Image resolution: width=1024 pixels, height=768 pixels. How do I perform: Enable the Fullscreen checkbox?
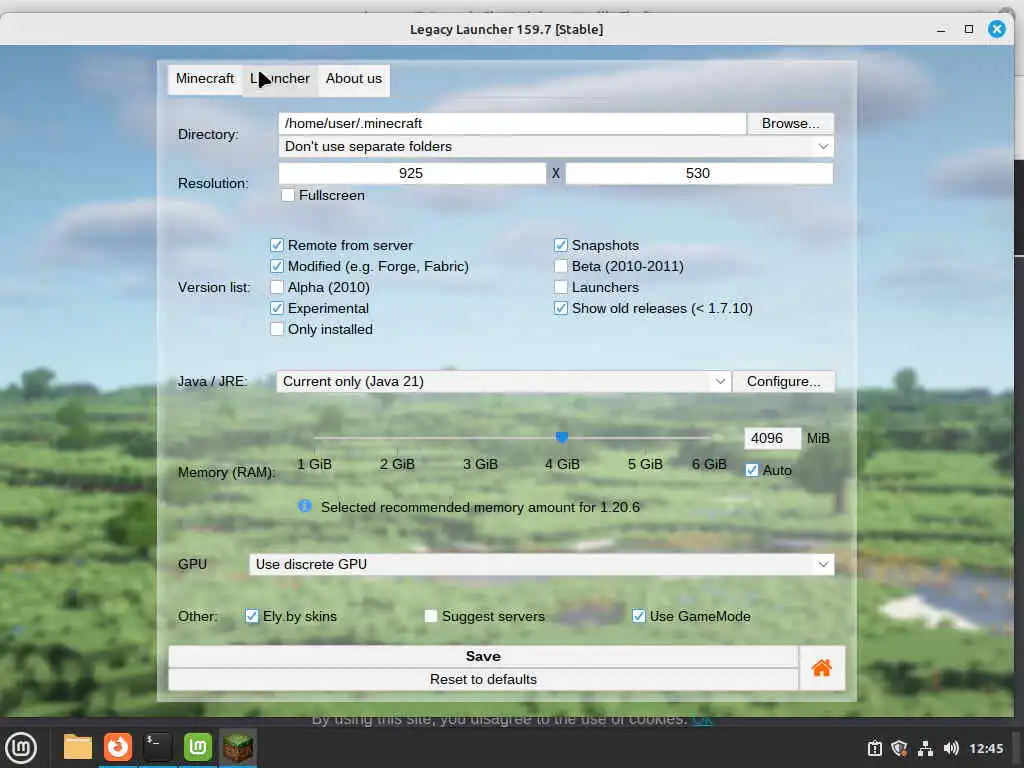point(287,195)
